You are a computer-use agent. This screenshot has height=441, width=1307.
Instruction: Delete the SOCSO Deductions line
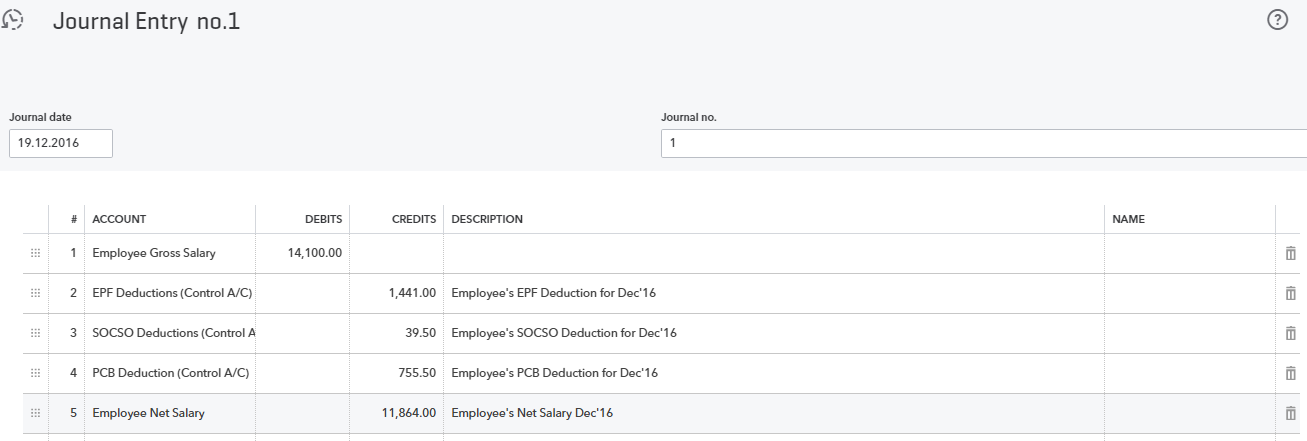pyautogui.click(x=1290, y=333)
